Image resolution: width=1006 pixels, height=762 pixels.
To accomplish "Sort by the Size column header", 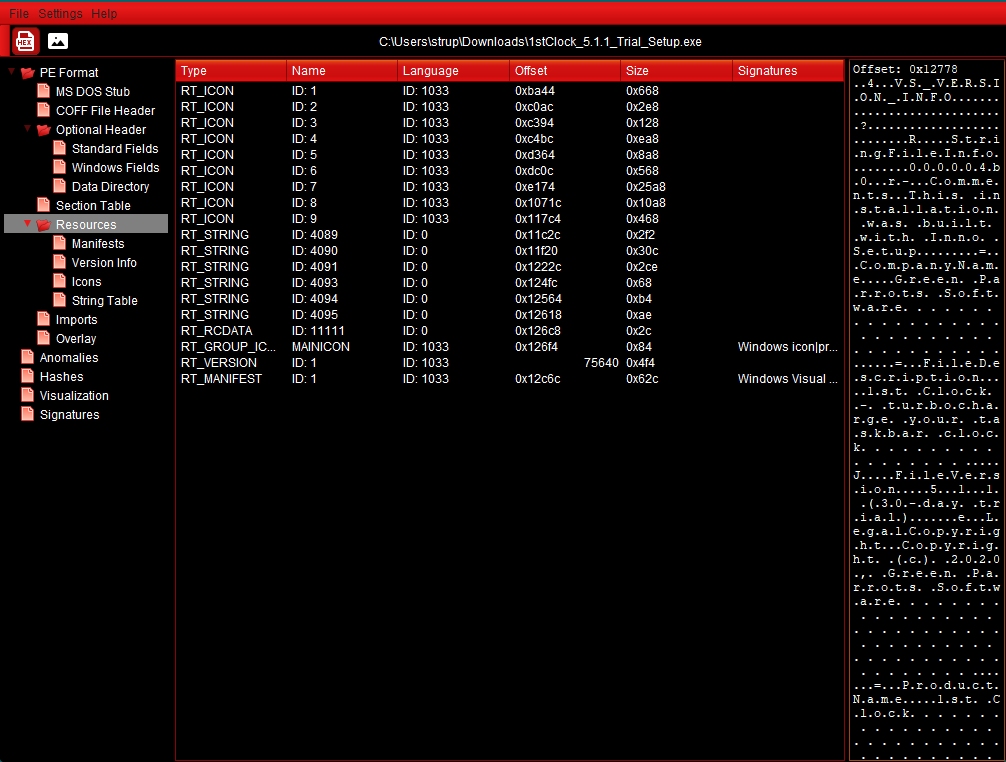I will coord(676,71).
